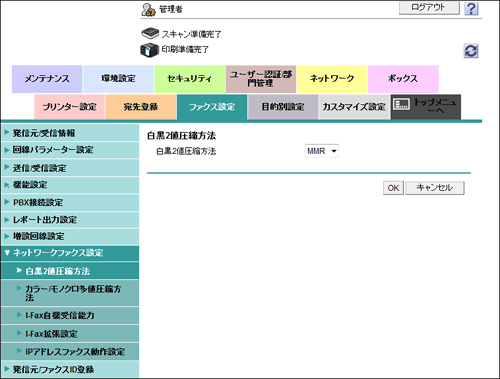Go to トップメニューへ

click(x=426, y=107)
